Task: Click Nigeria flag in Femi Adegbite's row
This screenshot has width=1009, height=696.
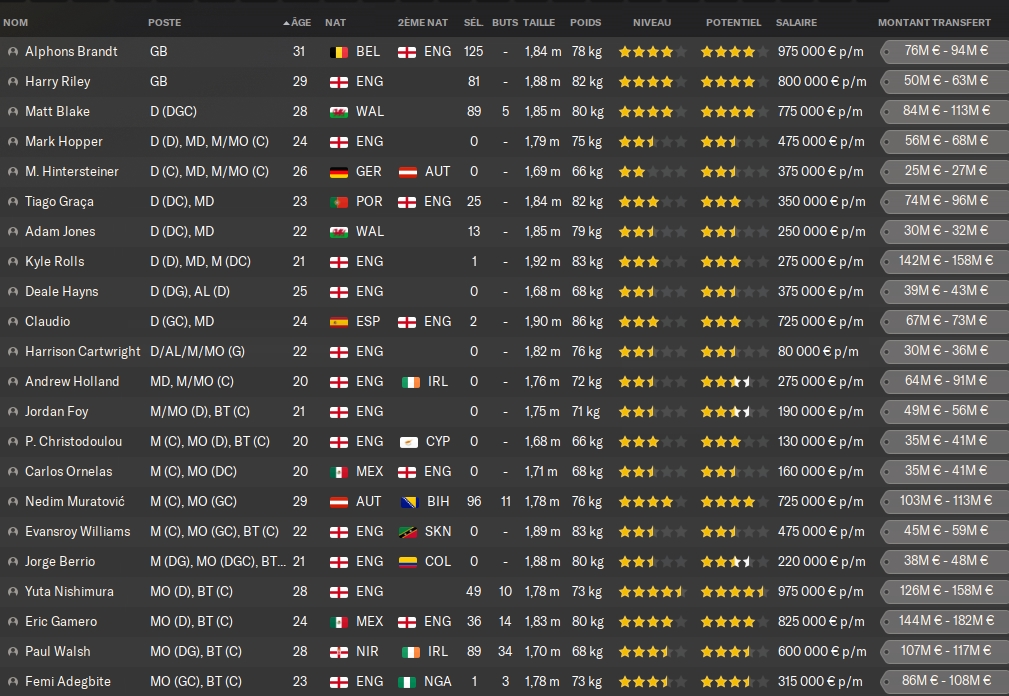Action: [407, 682]
